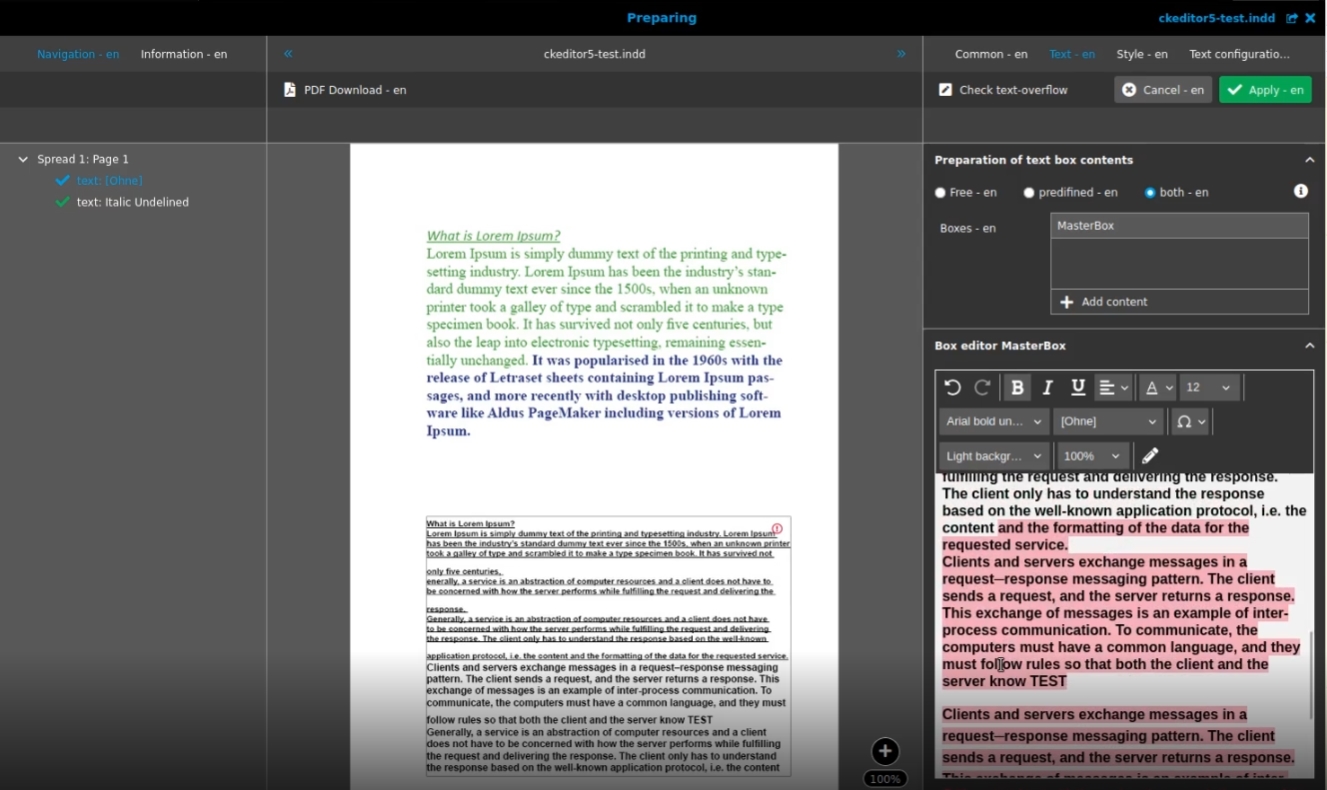Screen dimensions: 1327x790
Task: Select the 'Free - en' radio option
Action: point(940,193)
